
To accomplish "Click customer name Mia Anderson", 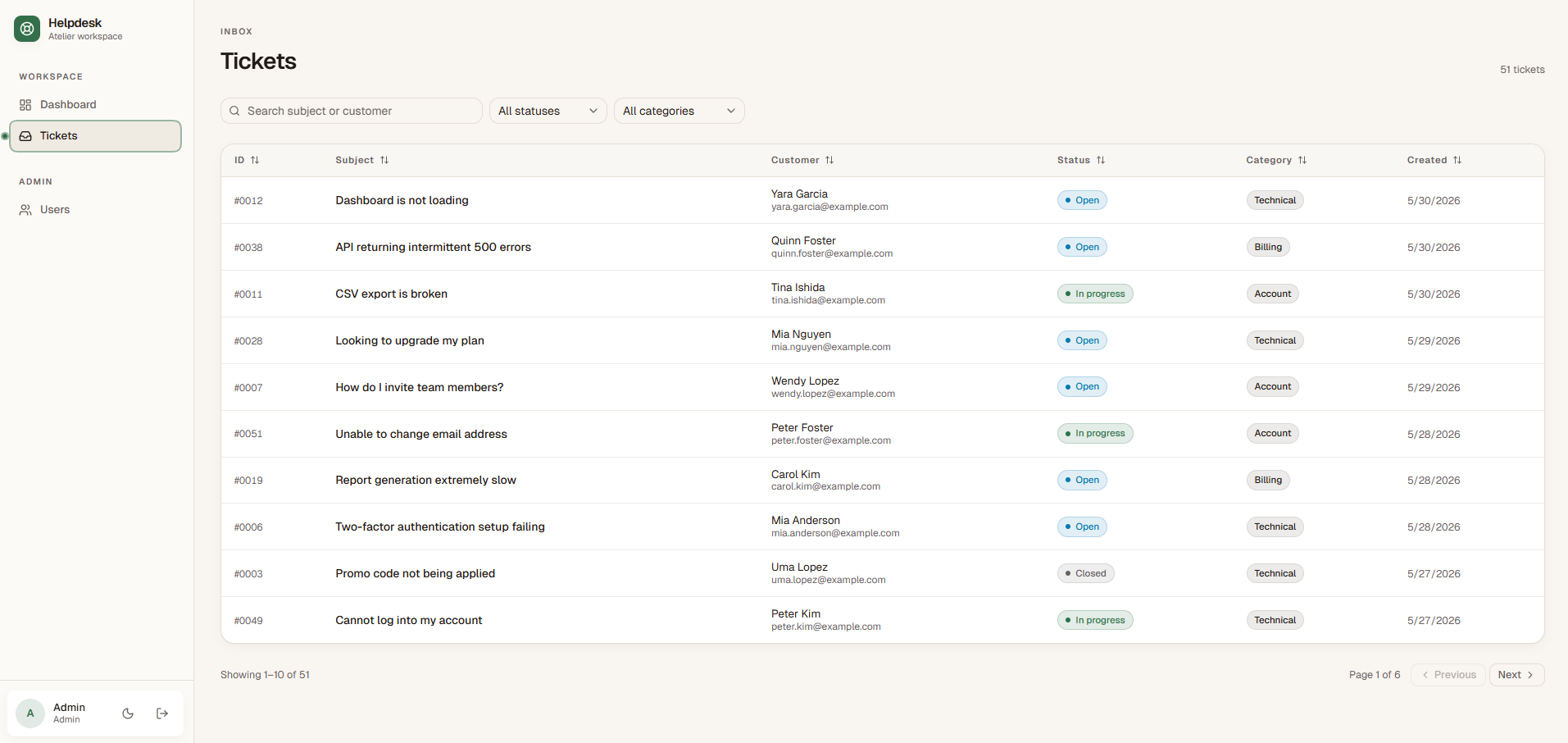I will 805,520.
